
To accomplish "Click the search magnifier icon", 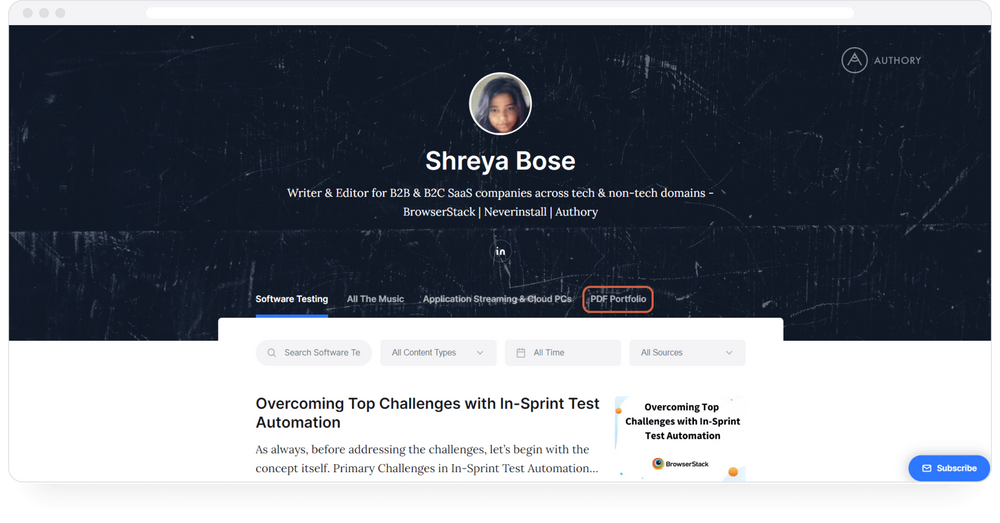I will click(272, 353).
